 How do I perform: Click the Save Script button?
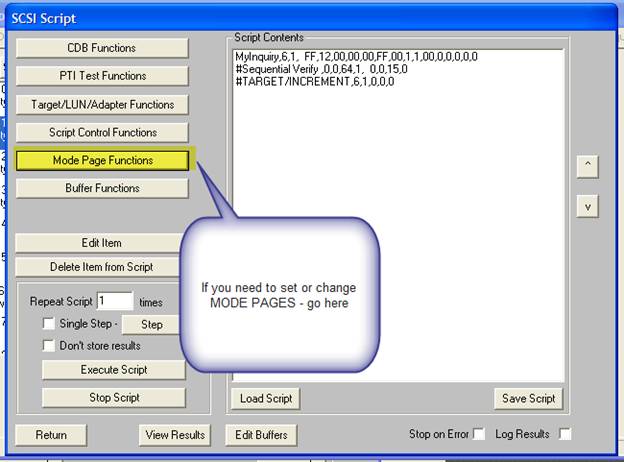(x=526, y=398)
